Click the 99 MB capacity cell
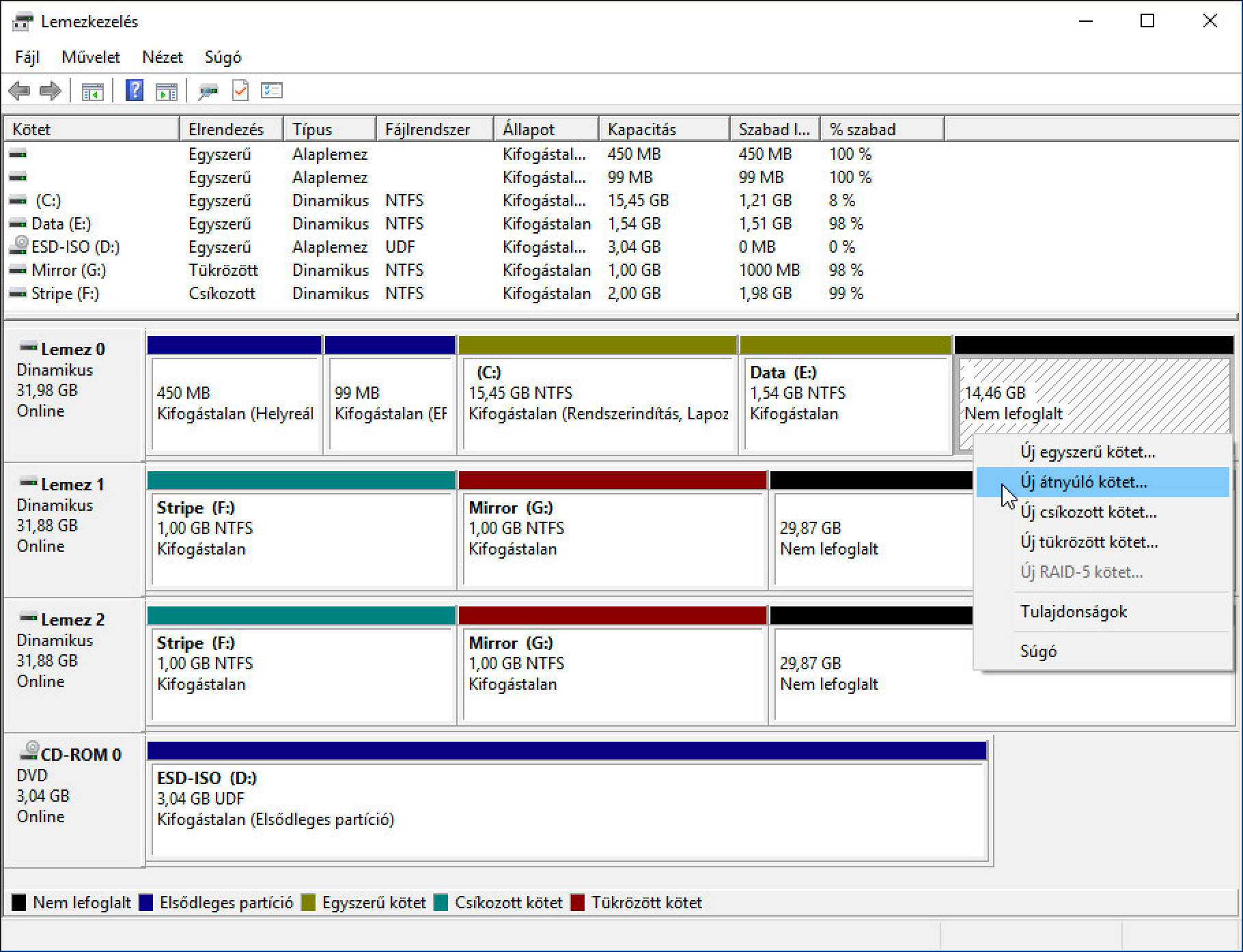The width and height of the screenshot is (1243, 952). pyautogui.click(x=630, y=178)
